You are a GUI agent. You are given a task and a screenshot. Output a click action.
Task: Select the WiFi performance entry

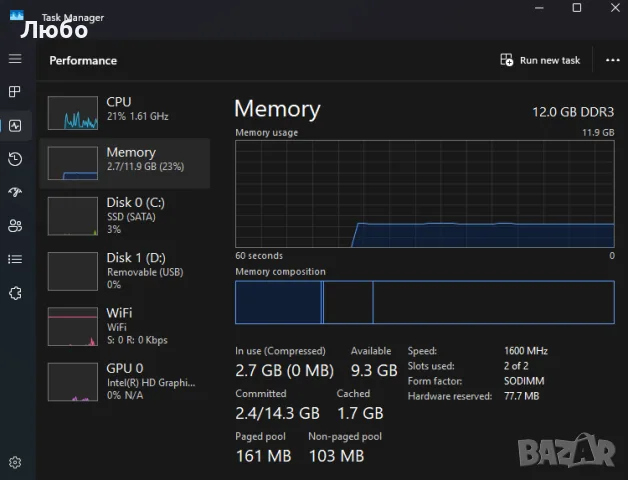pyautogui.click(x=125, y=326)
